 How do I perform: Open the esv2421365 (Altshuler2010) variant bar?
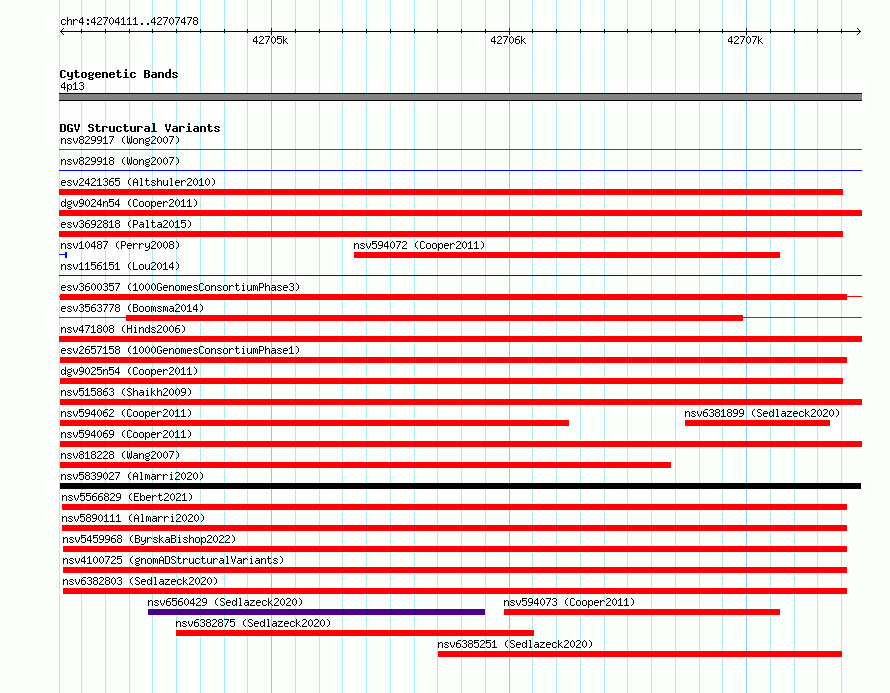click(451, 192)
